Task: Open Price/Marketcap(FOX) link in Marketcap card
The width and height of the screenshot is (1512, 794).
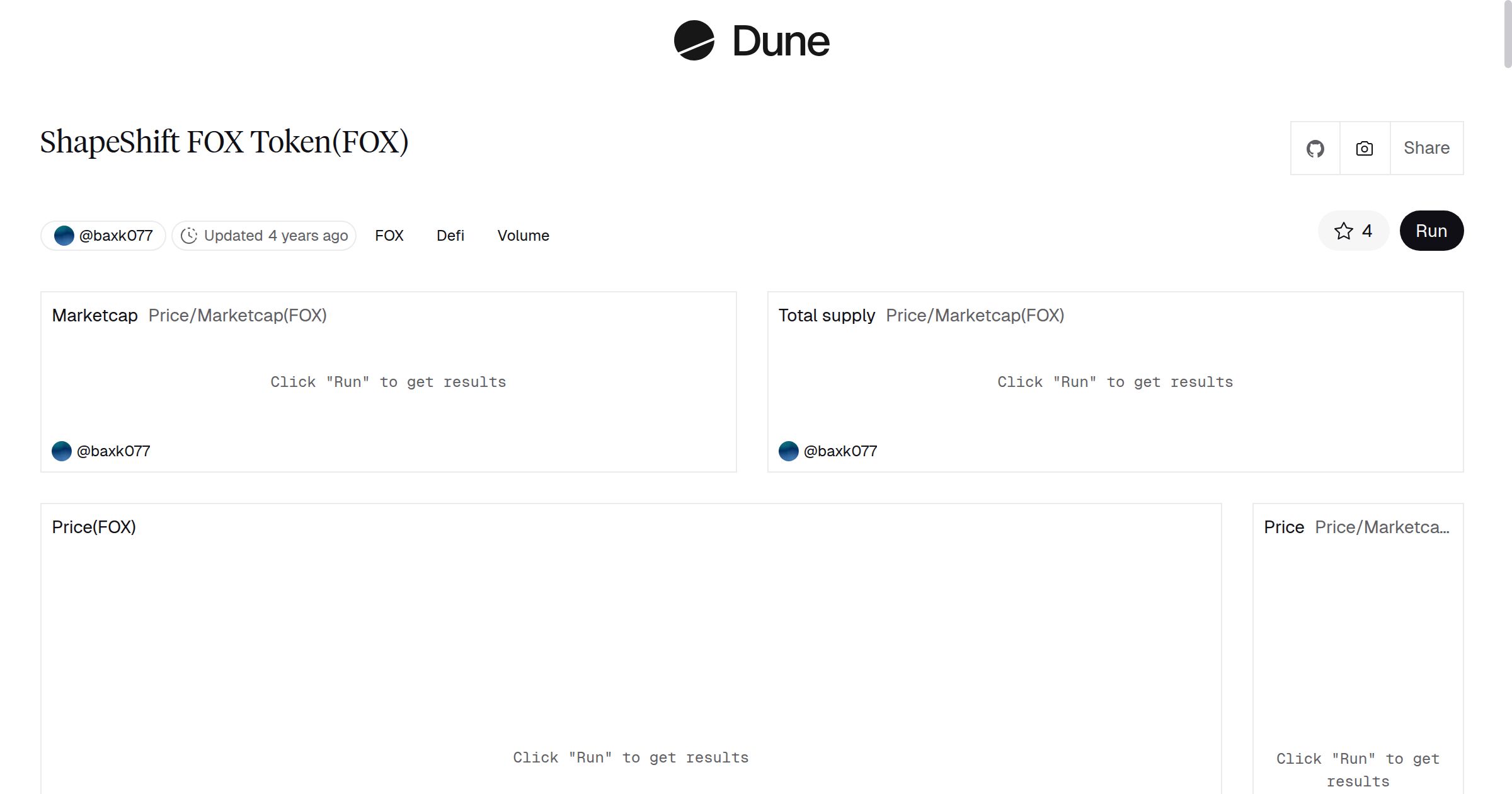Action: point(238,316)
